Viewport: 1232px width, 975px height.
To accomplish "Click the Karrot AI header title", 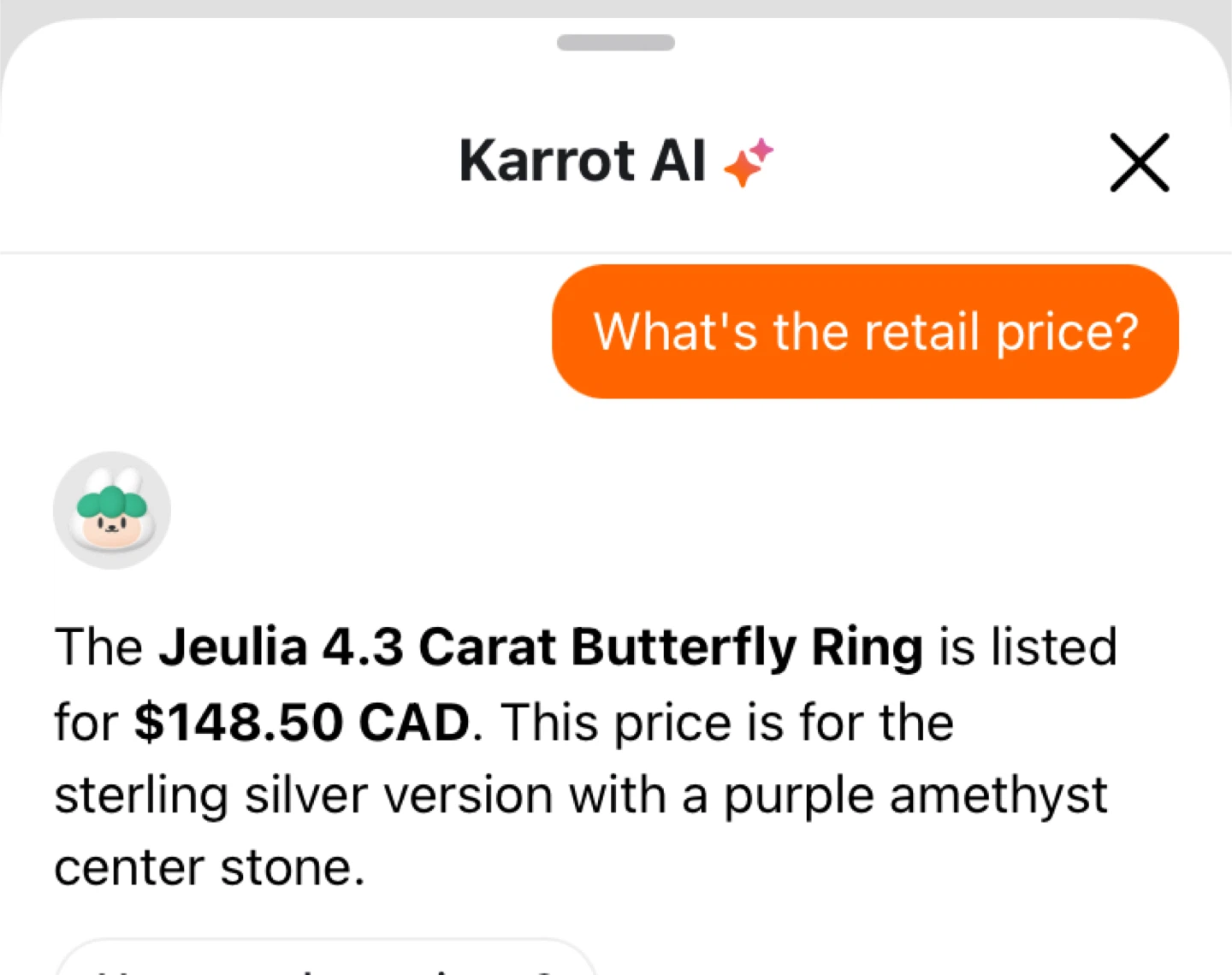I will [x=582, y=161].
